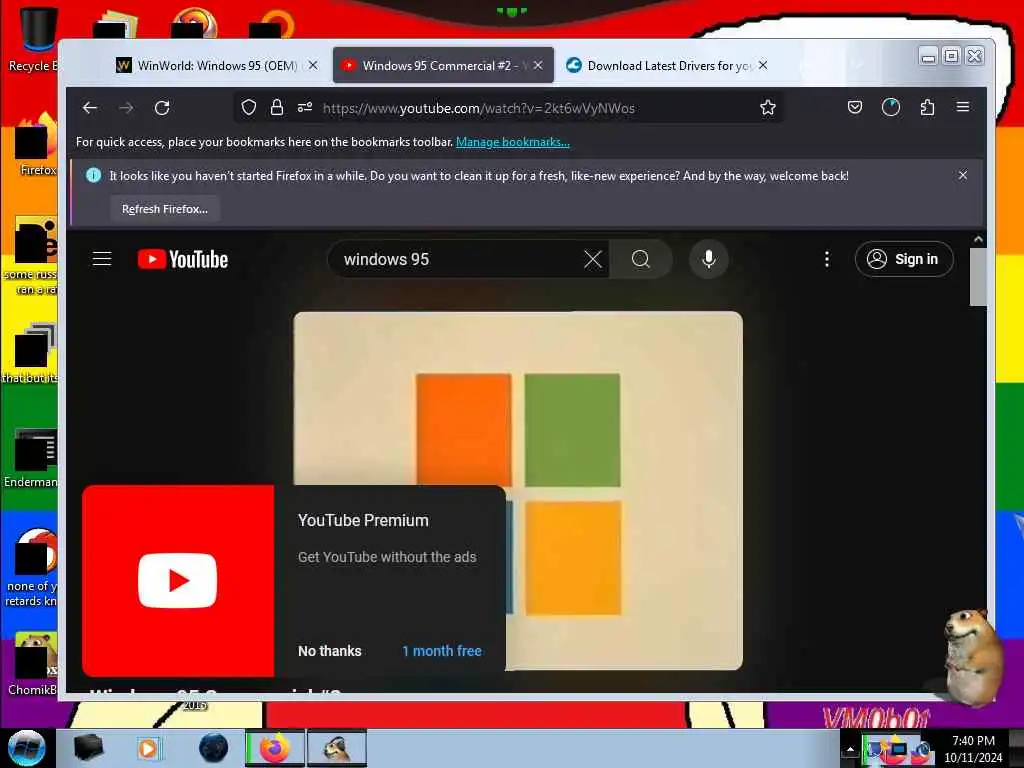This screenshot has width=1024, height=768.
Task: Dismiss the Firefox refresh notification bar
Action: (x=963, y=175)
